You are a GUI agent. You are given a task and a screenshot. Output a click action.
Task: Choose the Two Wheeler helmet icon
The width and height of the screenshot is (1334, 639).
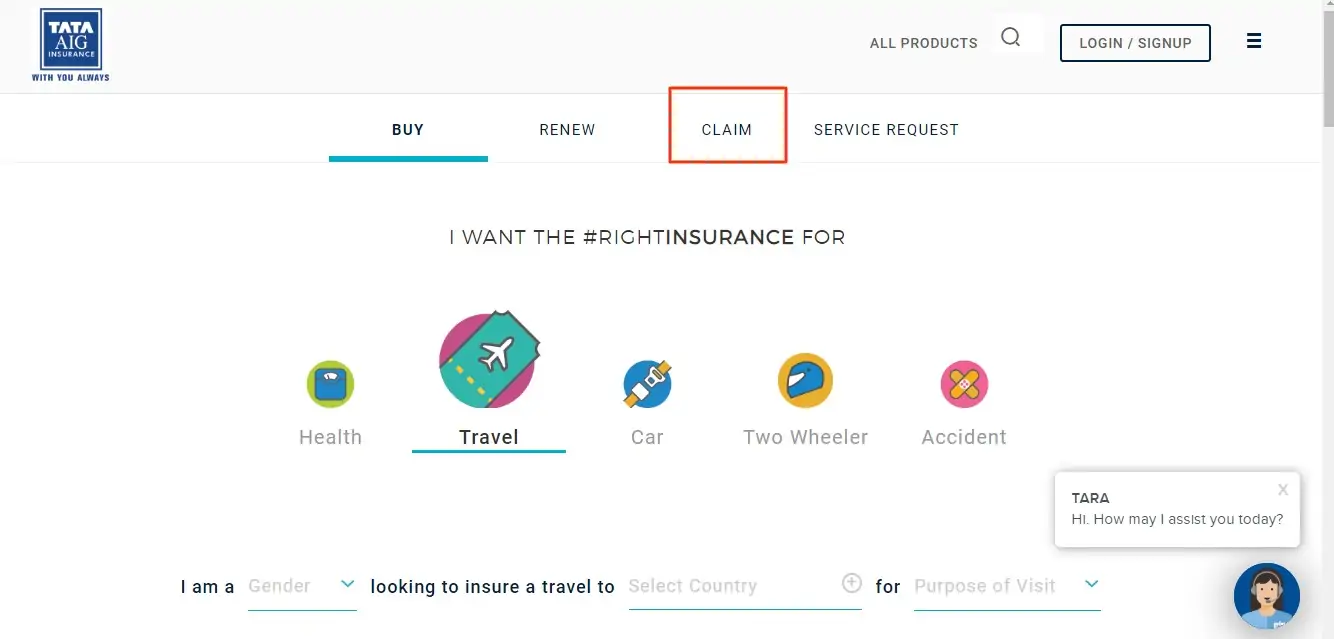[805, 380]
